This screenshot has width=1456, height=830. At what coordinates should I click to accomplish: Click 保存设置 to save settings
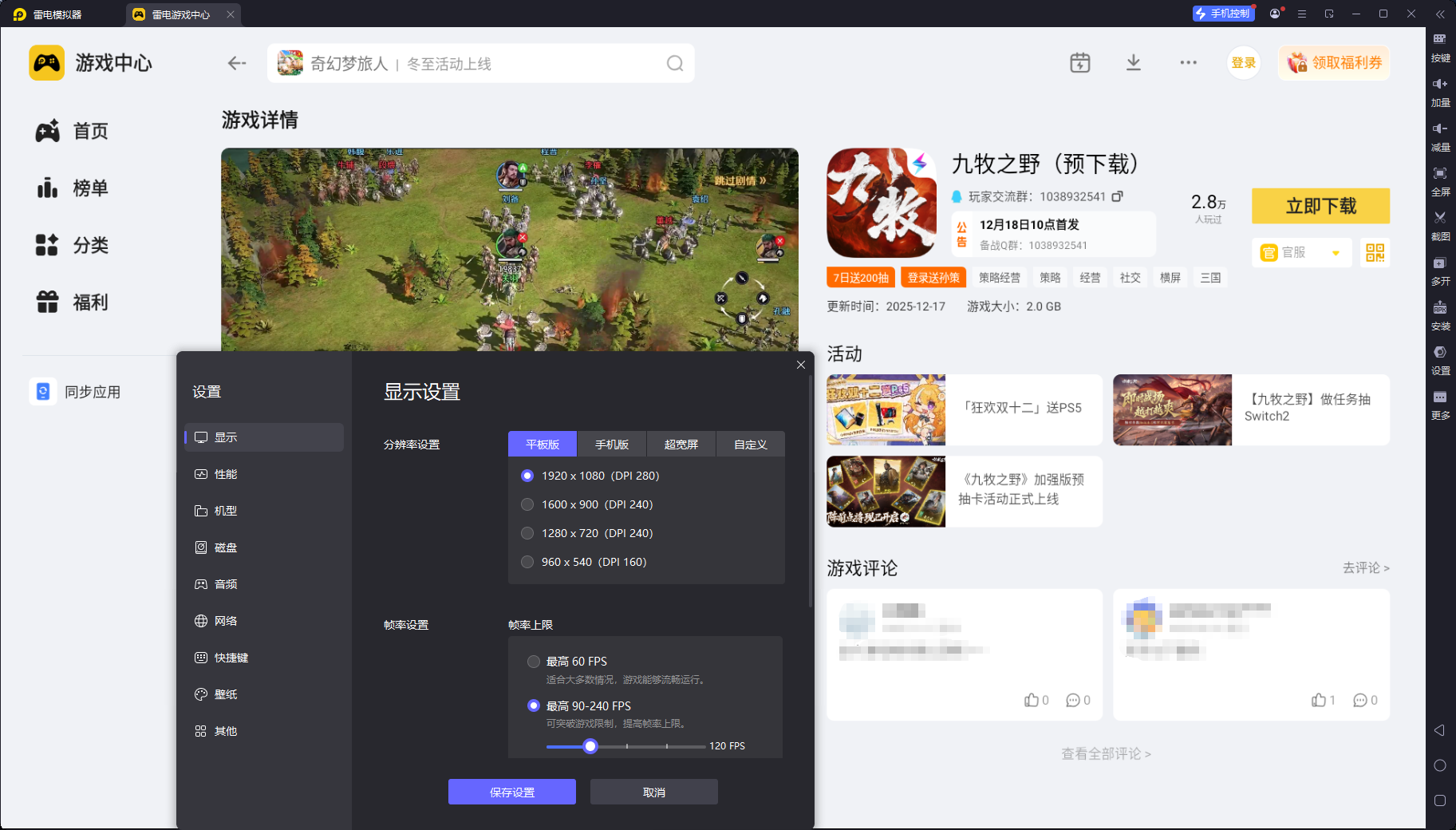[512, 792]
